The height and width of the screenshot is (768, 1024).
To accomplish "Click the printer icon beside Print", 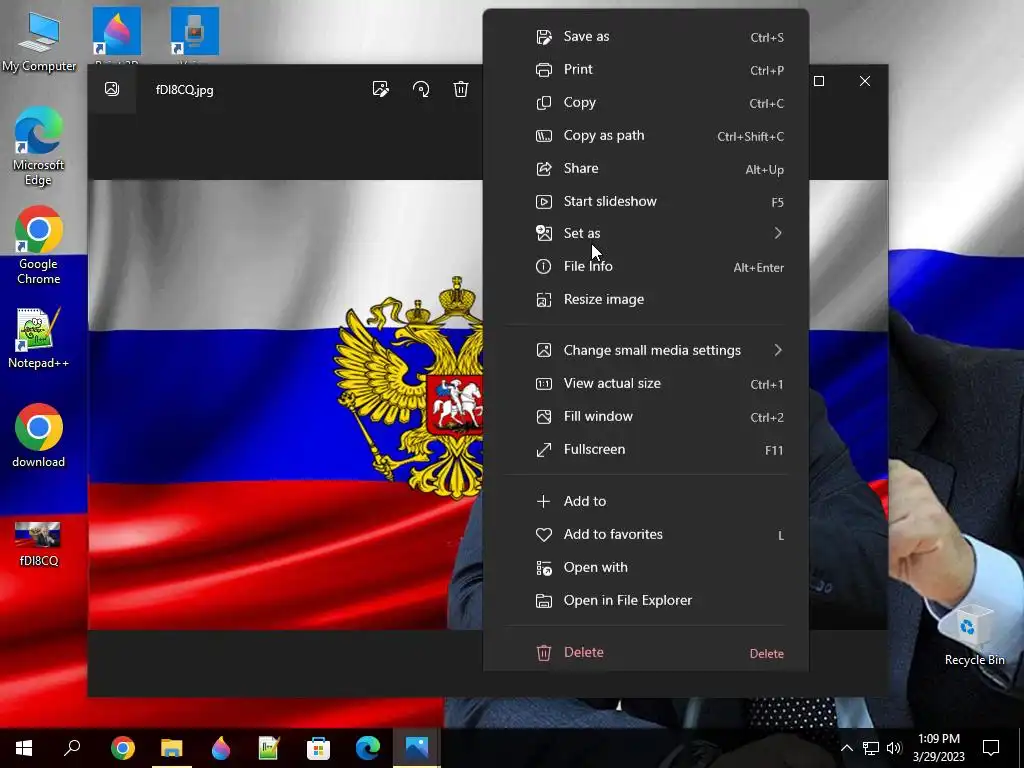I will [543, 69].
